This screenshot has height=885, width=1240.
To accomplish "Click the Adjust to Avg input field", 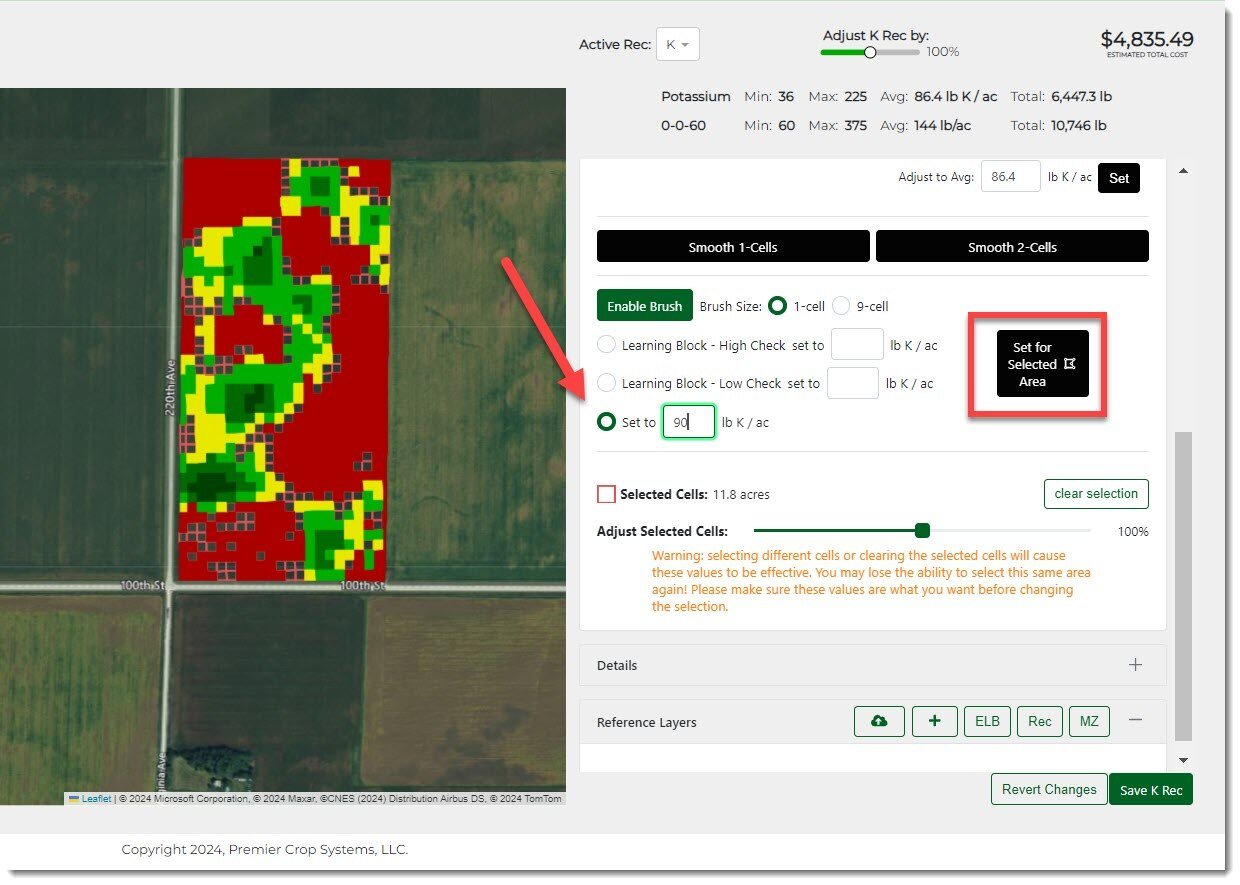I will pyautogui.click(x=1010, y=177).
